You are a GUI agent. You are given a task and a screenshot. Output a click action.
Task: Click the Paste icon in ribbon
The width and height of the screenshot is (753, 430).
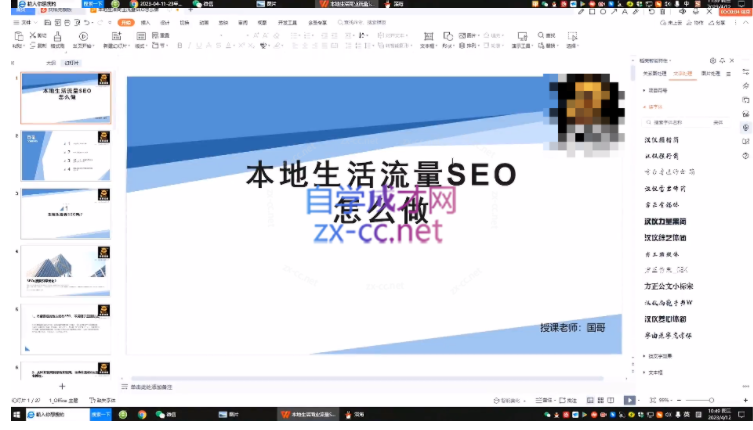(x=17, y=38)
